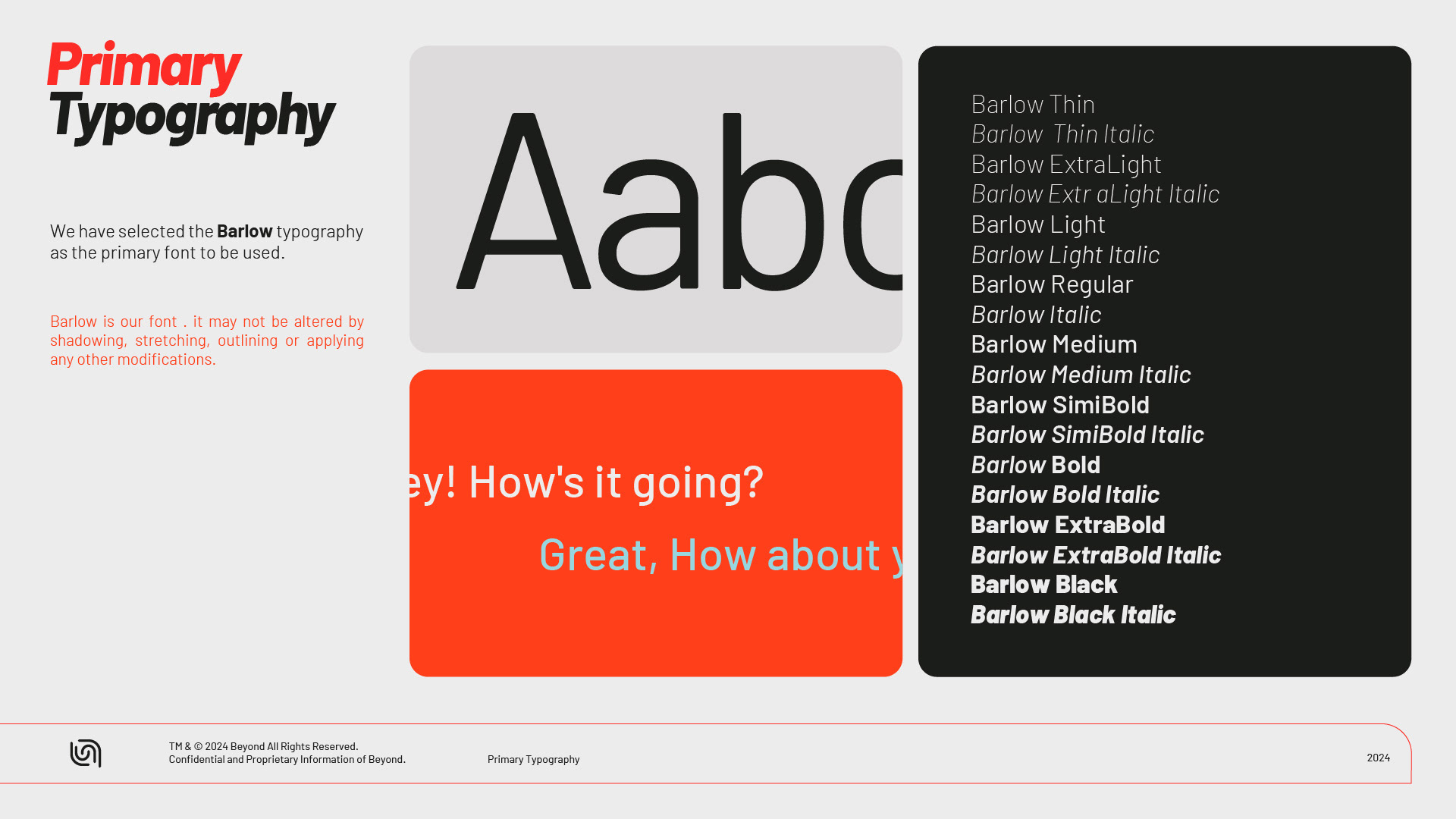This screenshot has width=1456, height=819.
Task: Select the Barlow Thin font sample
Action: pyautogui.click(x=1033, y=105)
